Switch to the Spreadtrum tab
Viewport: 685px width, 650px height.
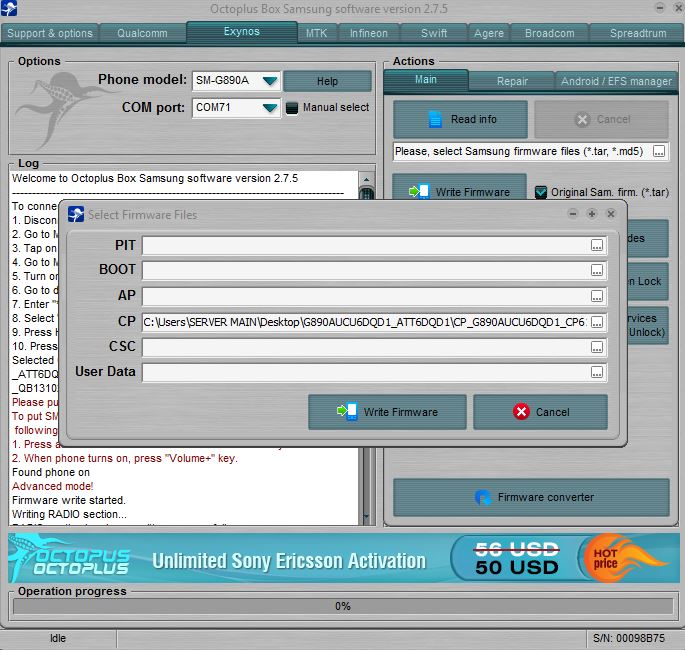tap(638, 33)
